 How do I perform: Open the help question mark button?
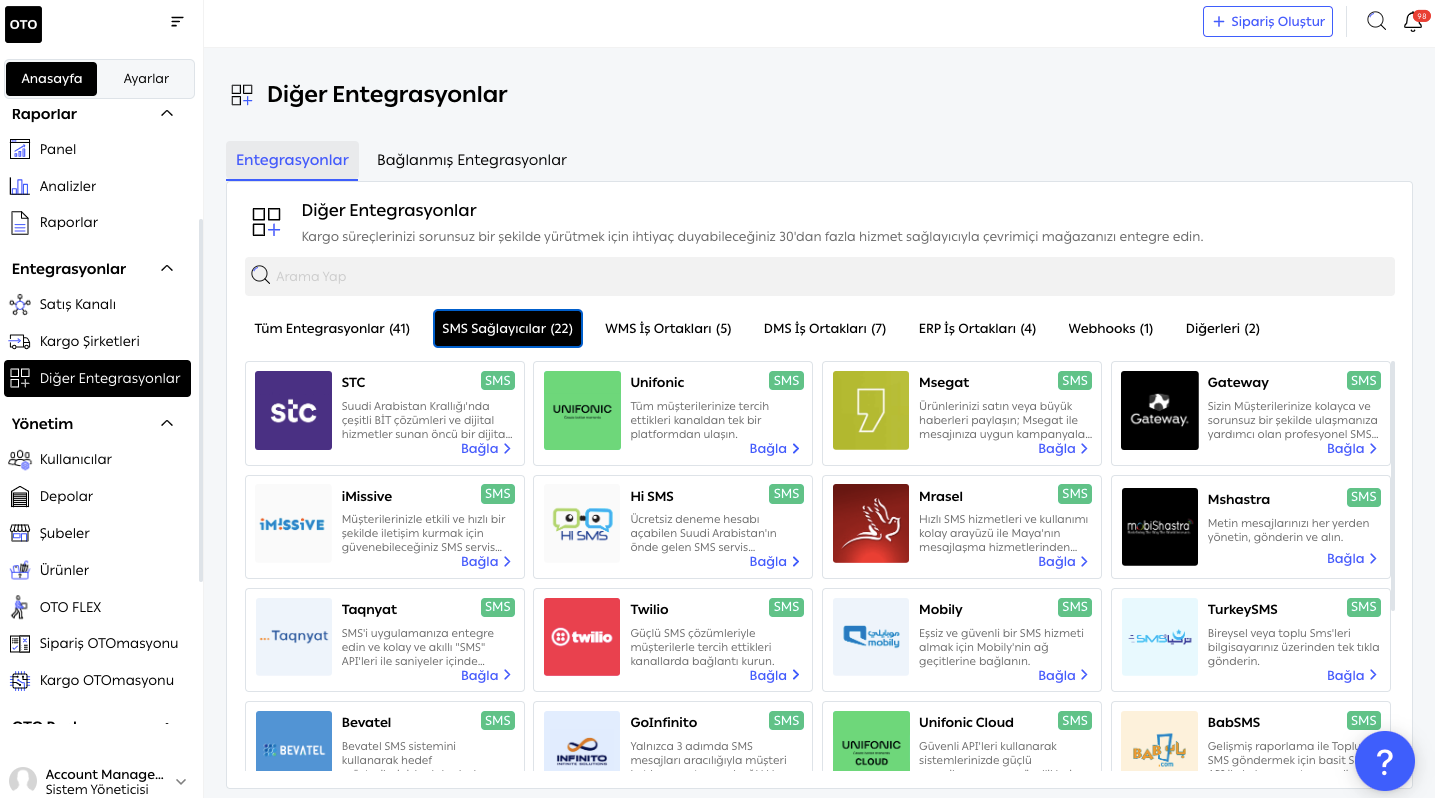point(1385,761)
